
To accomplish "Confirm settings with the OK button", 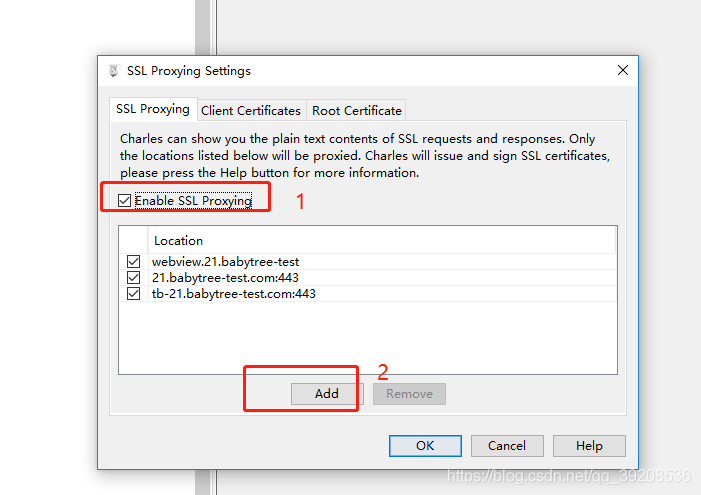I will tap(425, 446).
